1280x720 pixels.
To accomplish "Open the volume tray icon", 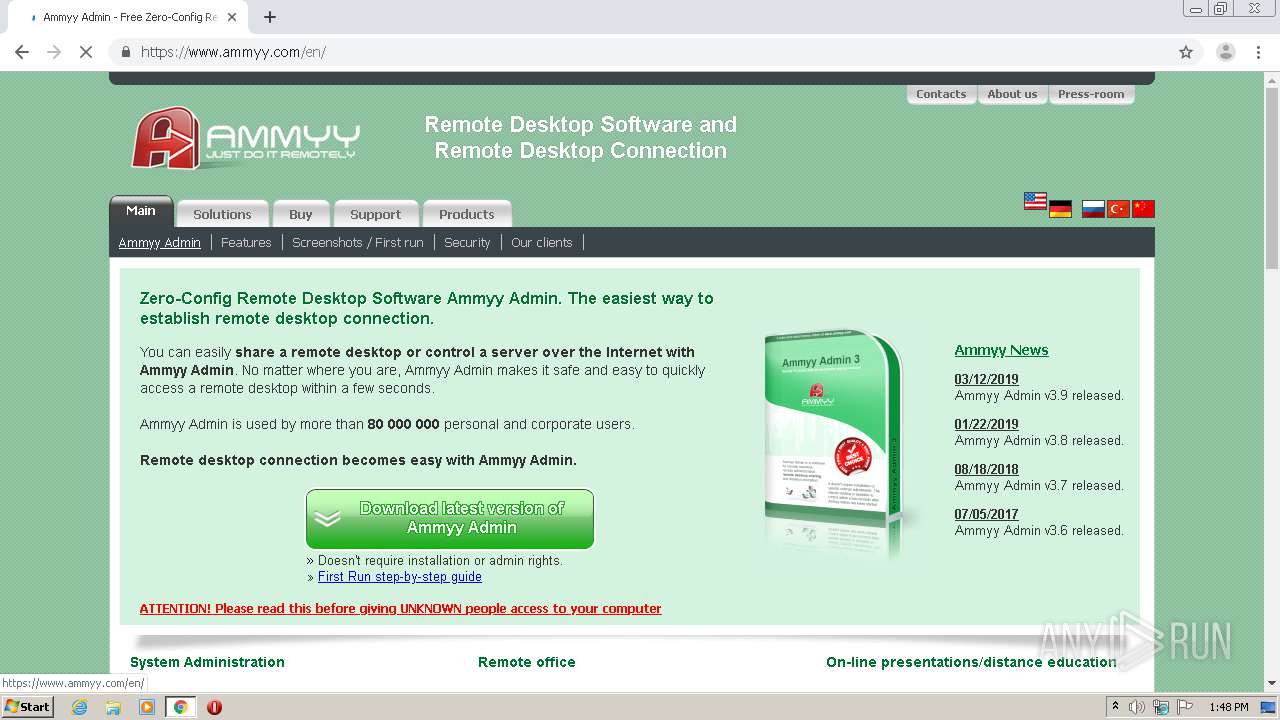I will [1137, 707].
